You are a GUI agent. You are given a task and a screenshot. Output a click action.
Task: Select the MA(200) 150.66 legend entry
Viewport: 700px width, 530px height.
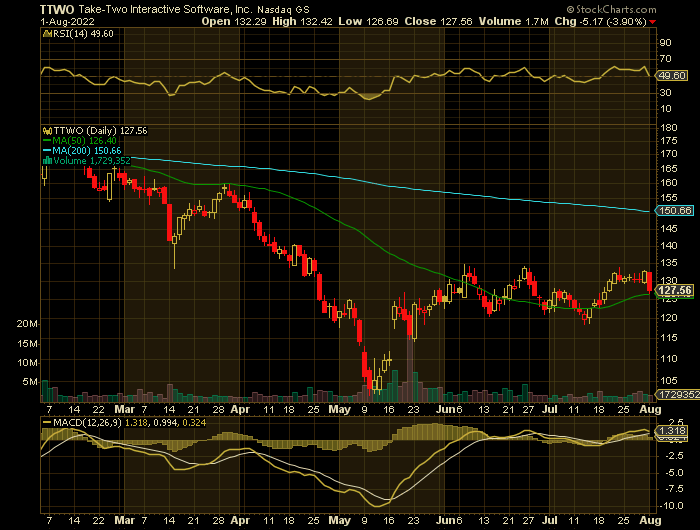87,151
